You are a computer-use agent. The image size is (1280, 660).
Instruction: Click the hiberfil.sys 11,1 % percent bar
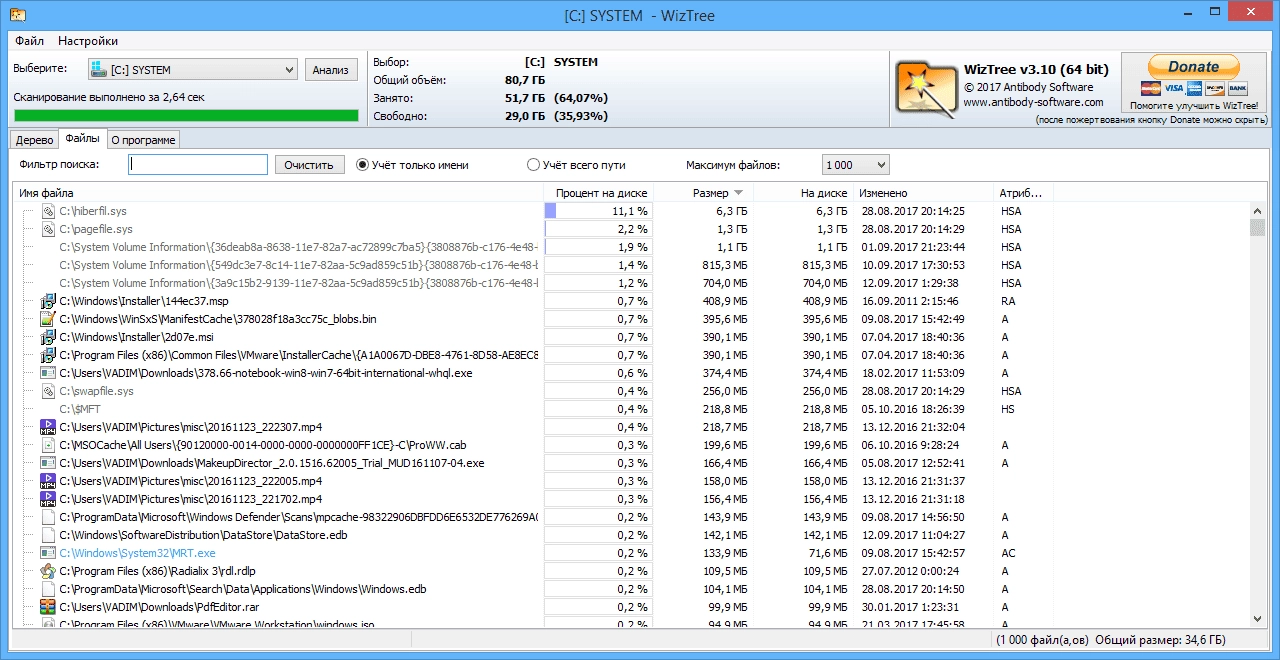coord(598,211)
